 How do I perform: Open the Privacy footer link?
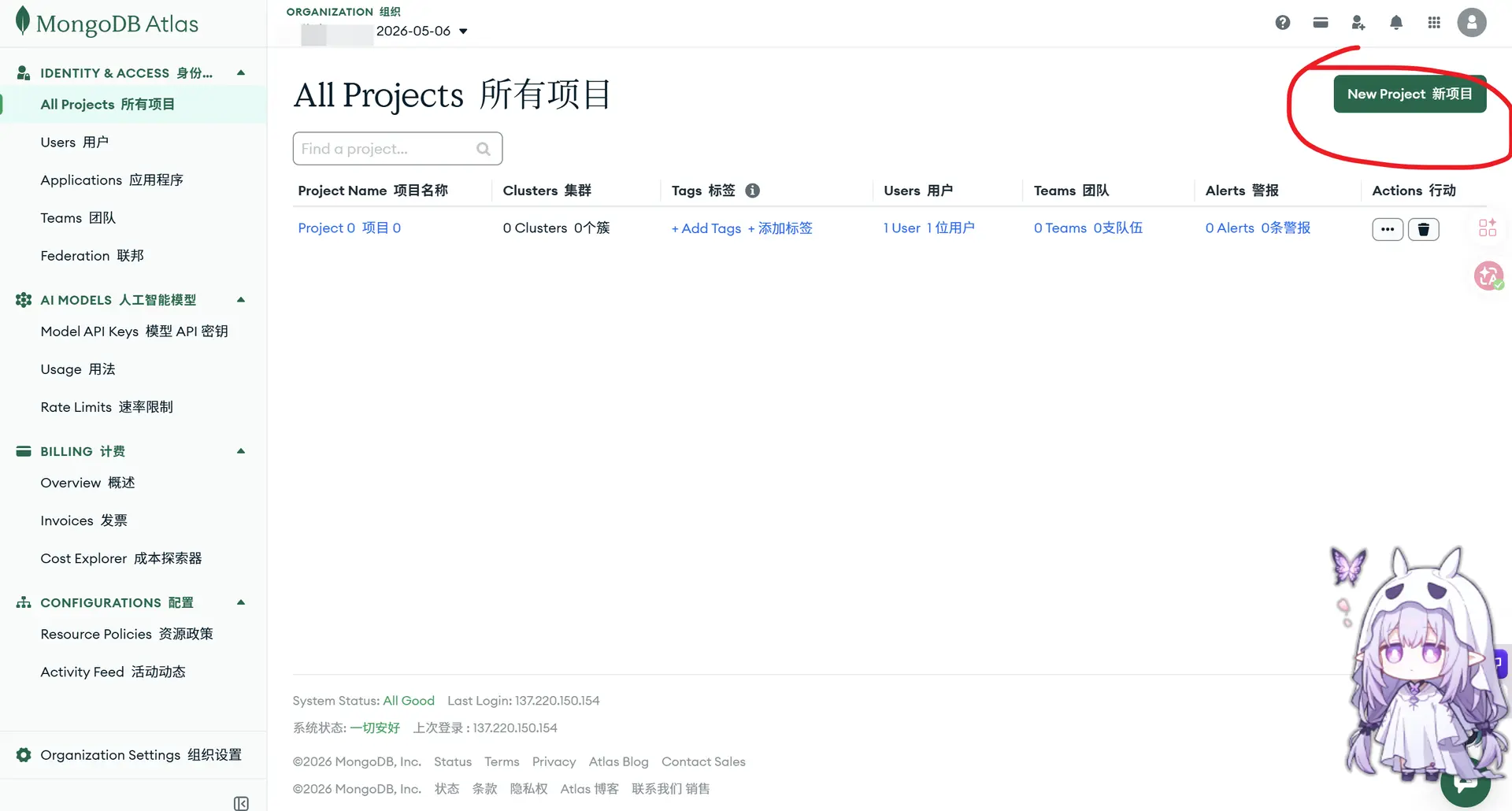tap(554, 762)
